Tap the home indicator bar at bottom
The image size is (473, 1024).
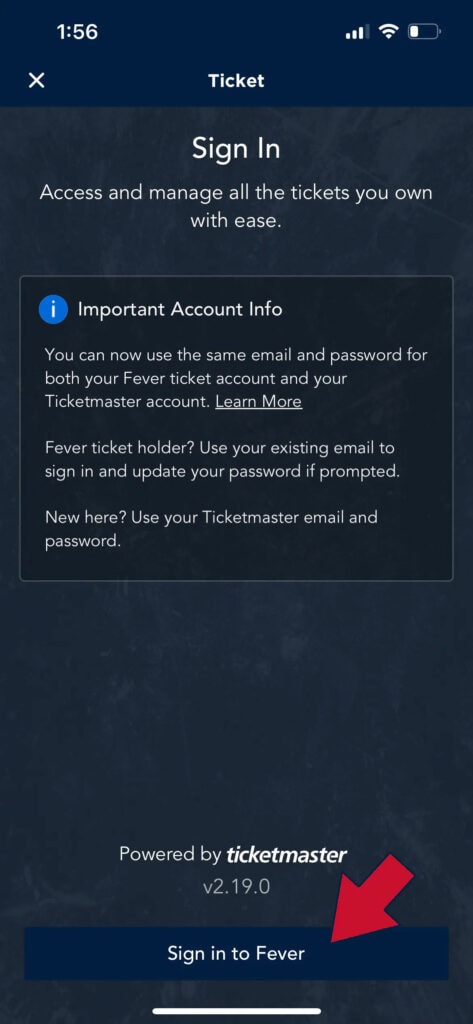tap(236, 1011)
